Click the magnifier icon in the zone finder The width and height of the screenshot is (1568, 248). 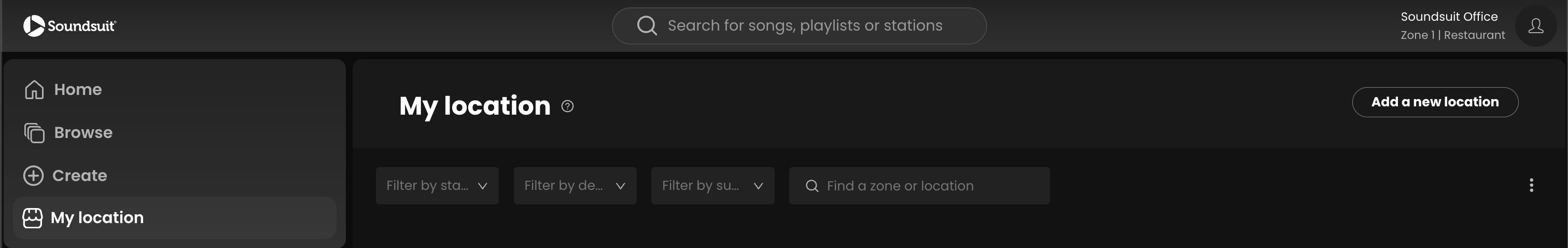point(812,186)
